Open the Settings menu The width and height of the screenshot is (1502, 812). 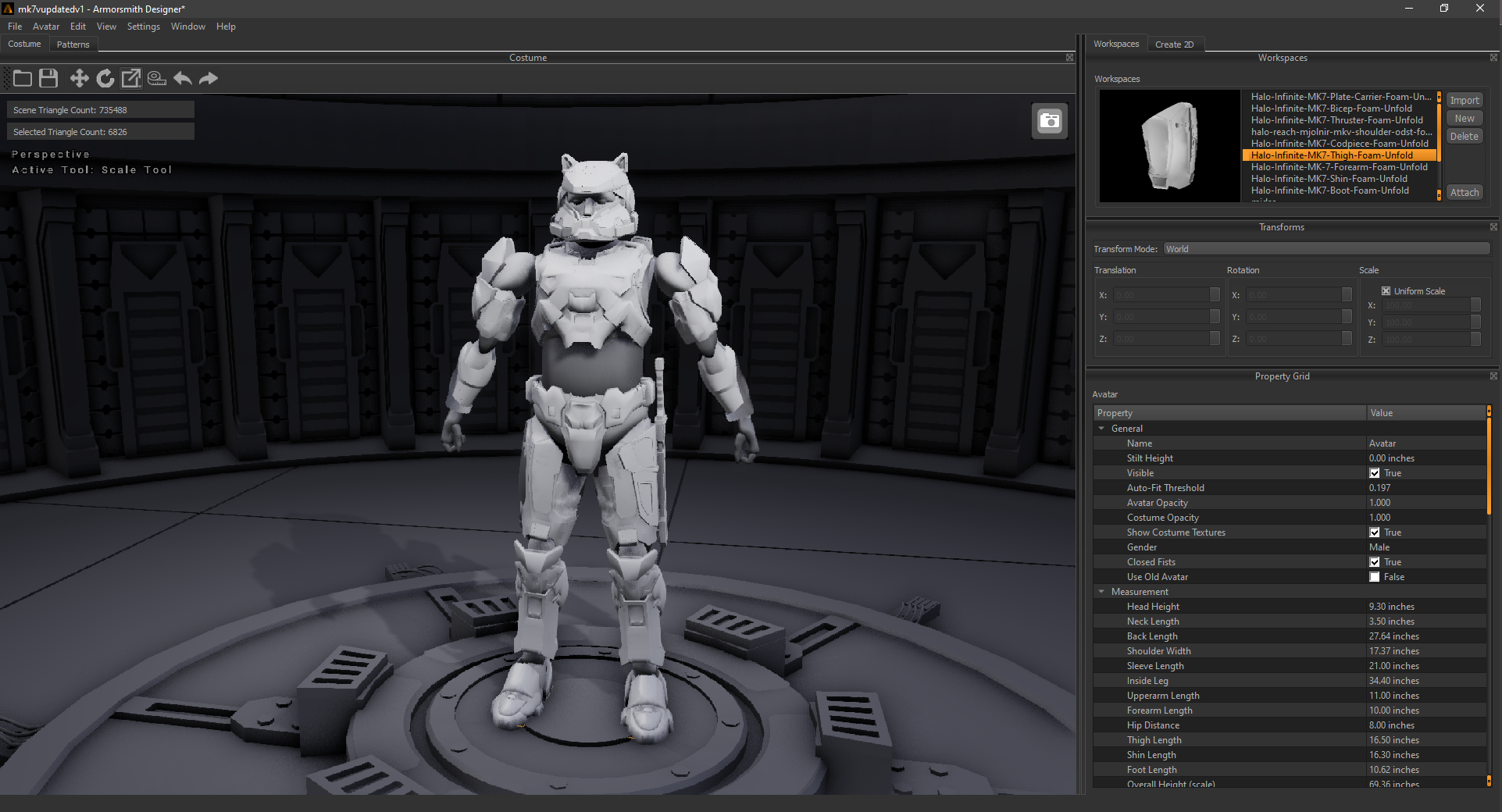(144, 27)
